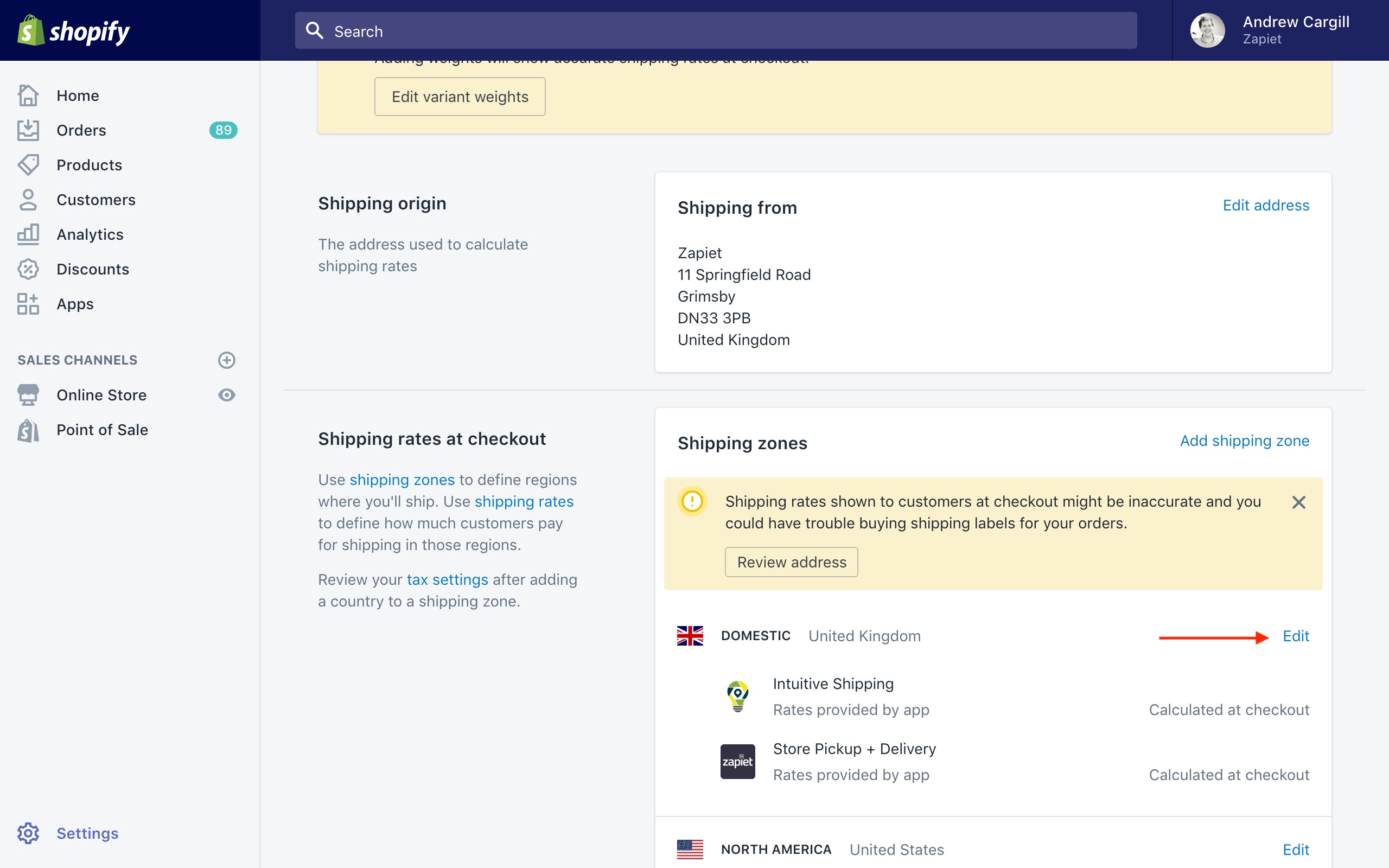Click the yellow warning exclamation icon
The width and height of the screenshot is (1389, 868).
[692, 501]
